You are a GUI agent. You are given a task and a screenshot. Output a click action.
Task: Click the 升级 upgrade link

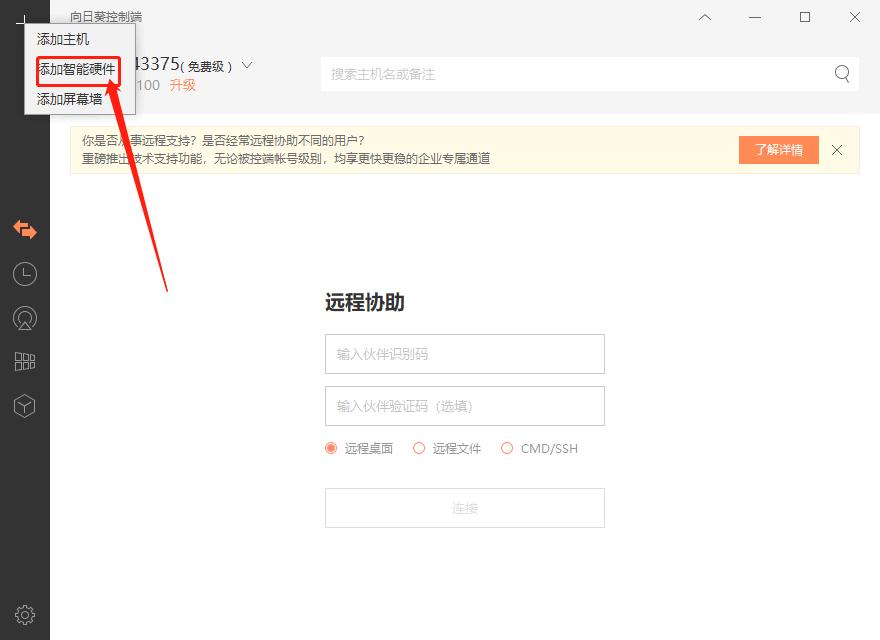tap(182, 85)
